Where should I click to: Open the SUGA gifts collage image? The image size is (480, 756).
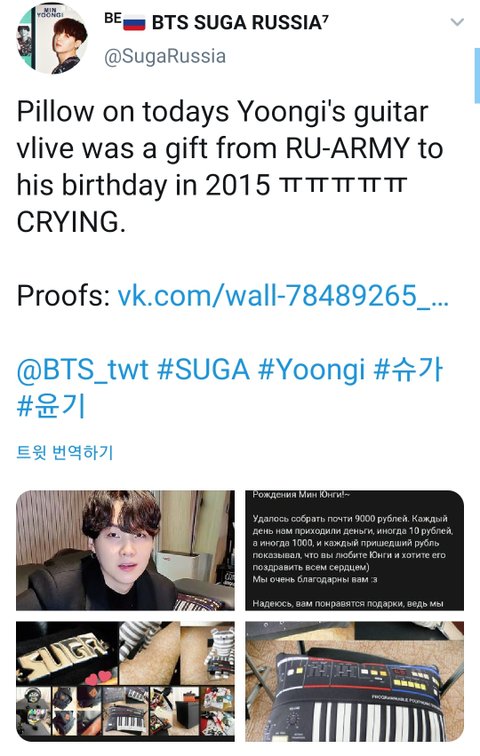125,681
